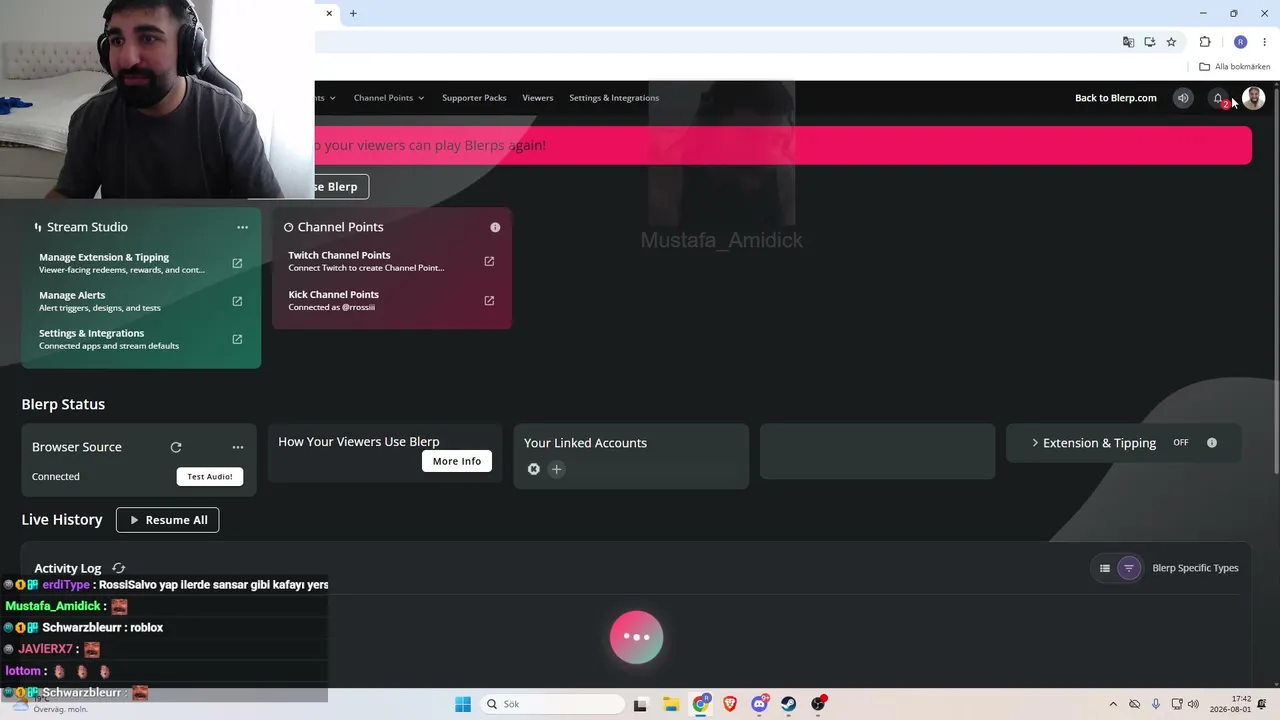
Task: Mute Blerp sound via the speaker icon
Action: tap(1183, 98)
